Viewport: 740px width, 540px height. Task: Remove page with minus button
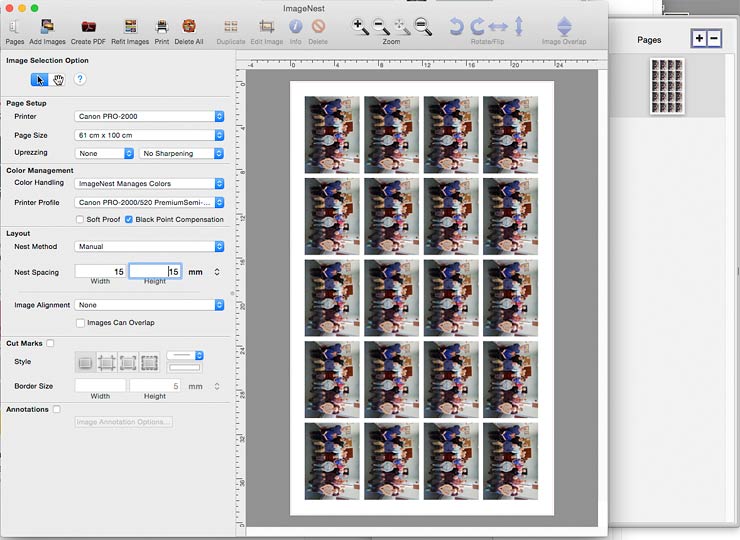[x=714, y=38]
